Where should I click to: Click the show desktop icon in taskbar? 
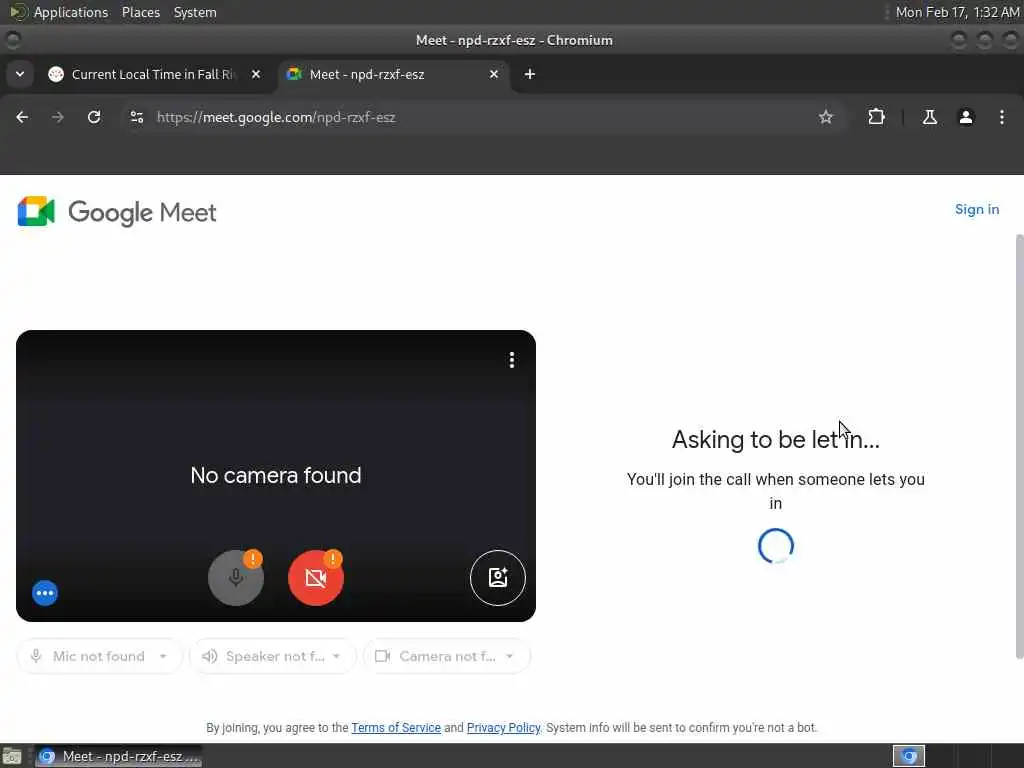point(12,756)
